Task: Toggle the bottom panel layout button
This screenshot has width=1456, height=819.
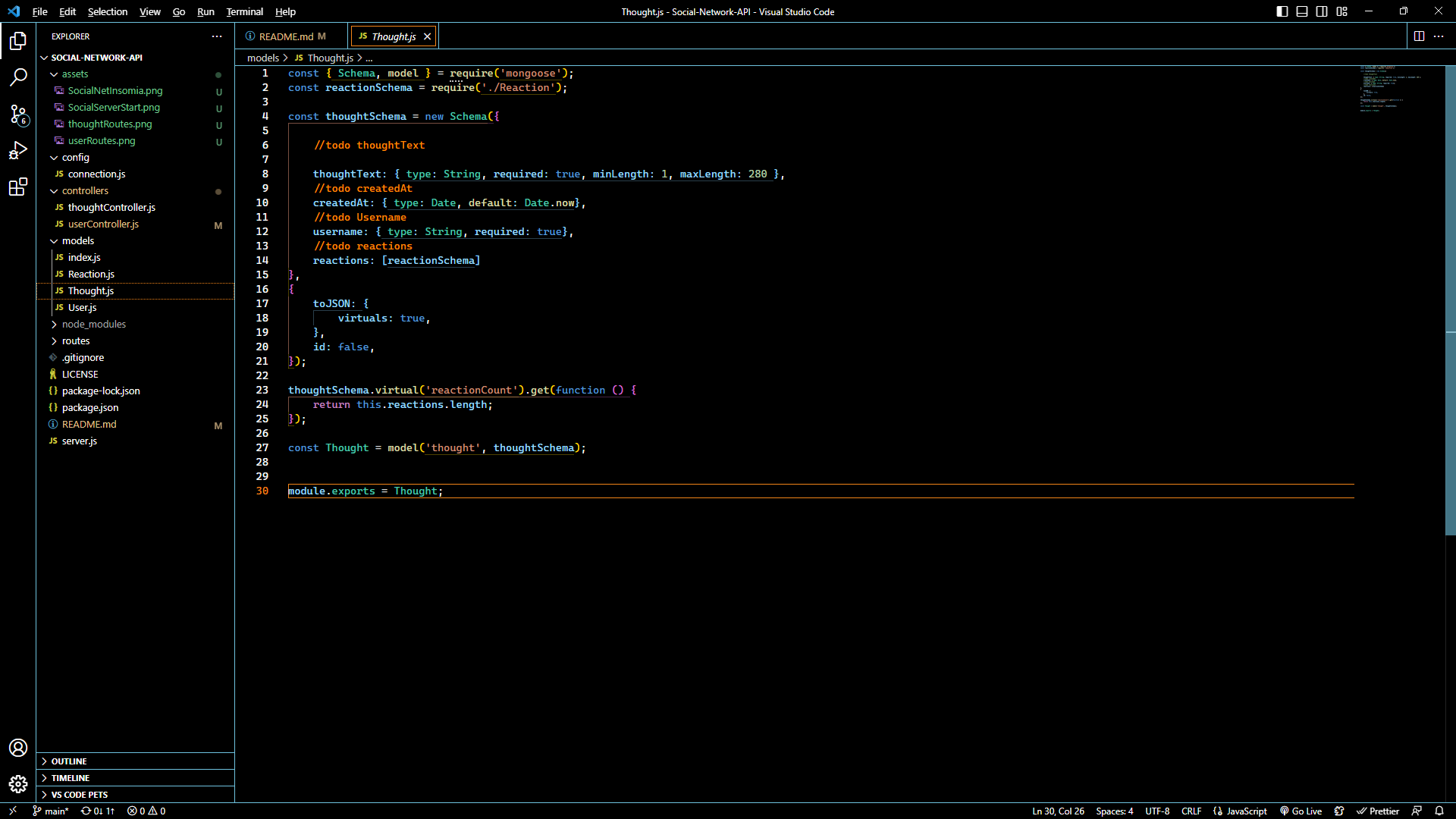Action: coord(1302,11)
